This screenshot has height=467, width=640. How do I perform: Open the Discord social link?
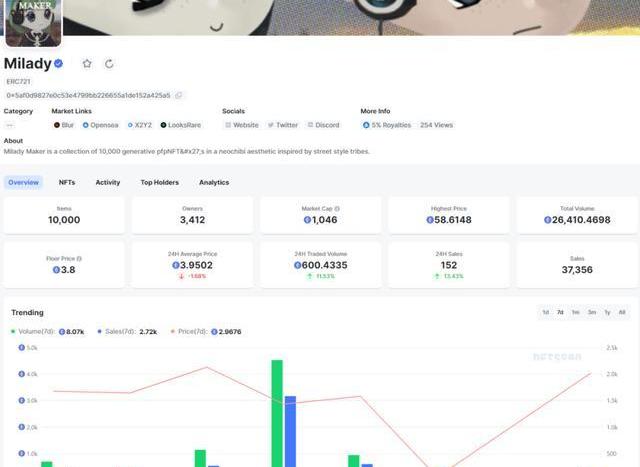(x=323, y=125)
